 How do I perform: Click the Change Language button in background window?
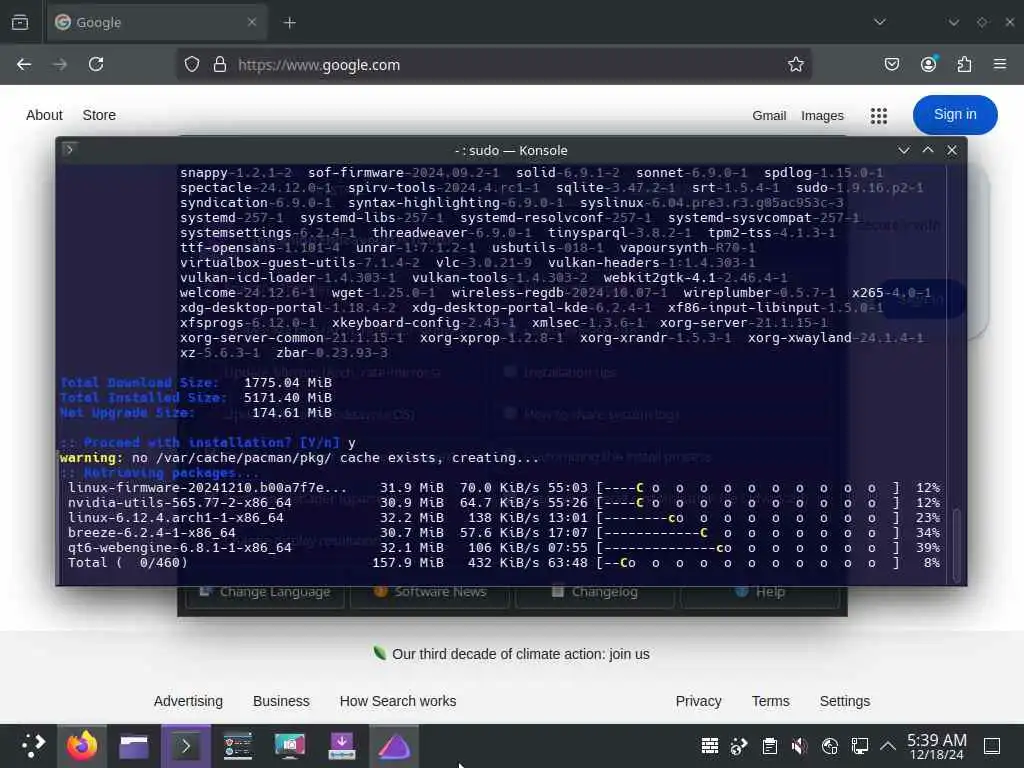click(x=264, y=592)
